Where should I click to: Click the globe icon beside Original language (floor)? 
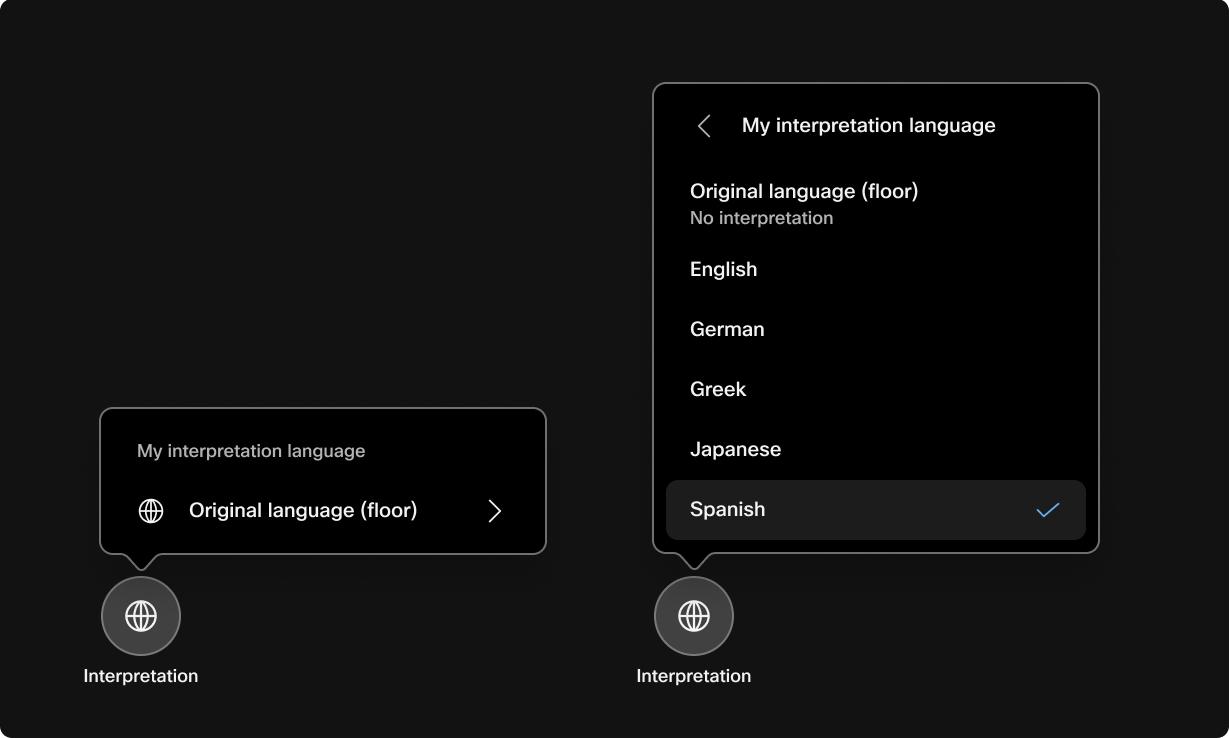click(x=150, y=511)
